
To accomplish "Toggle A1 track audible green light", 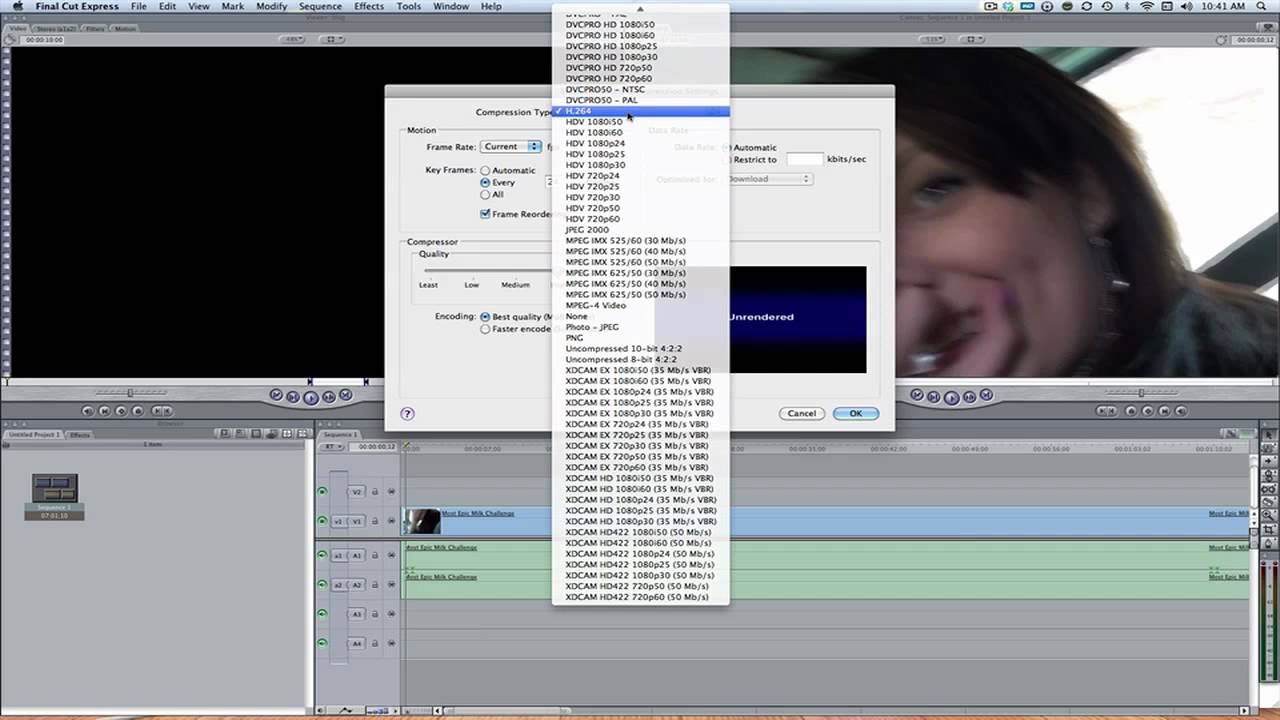I will [322, 555].
